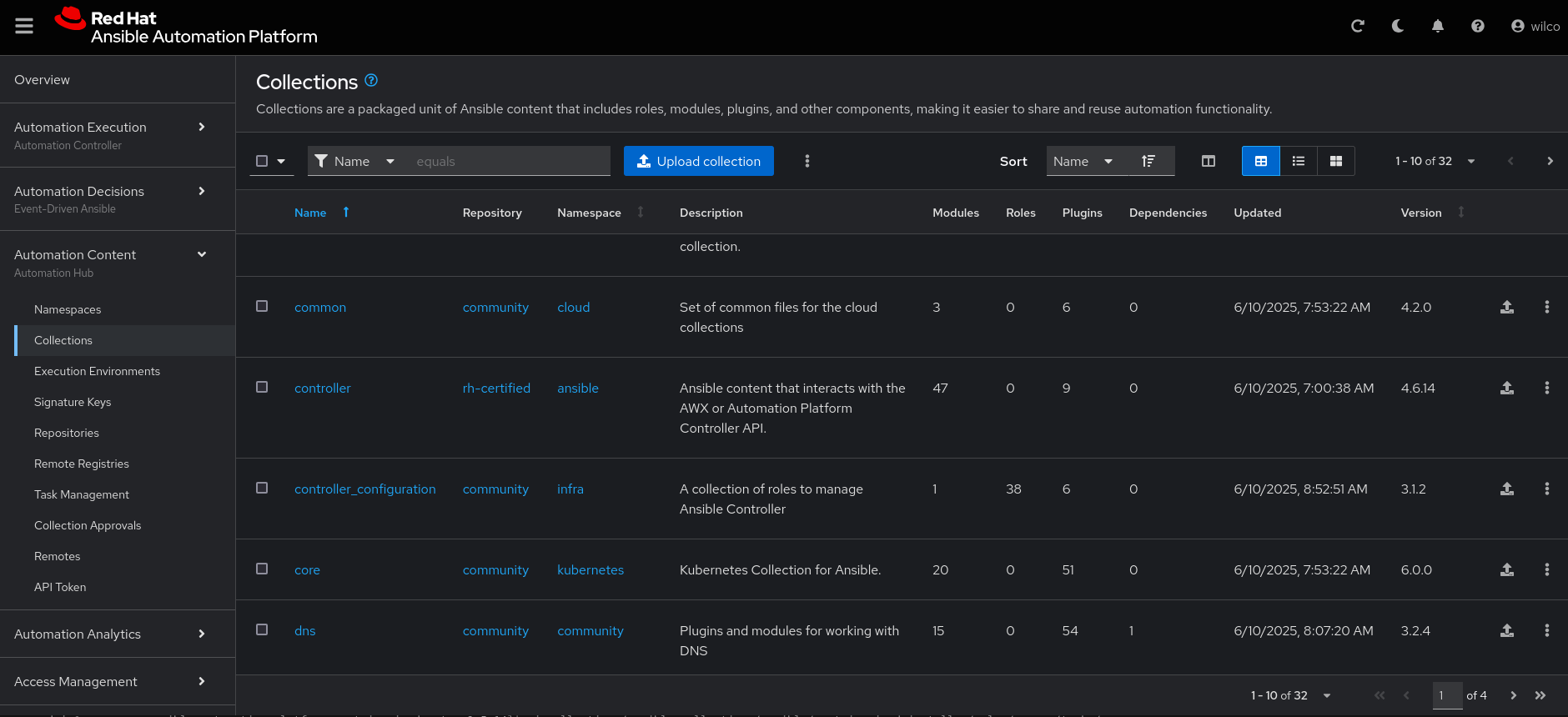Switch to card view layout
The image size is (1568, 717).
1335,161
